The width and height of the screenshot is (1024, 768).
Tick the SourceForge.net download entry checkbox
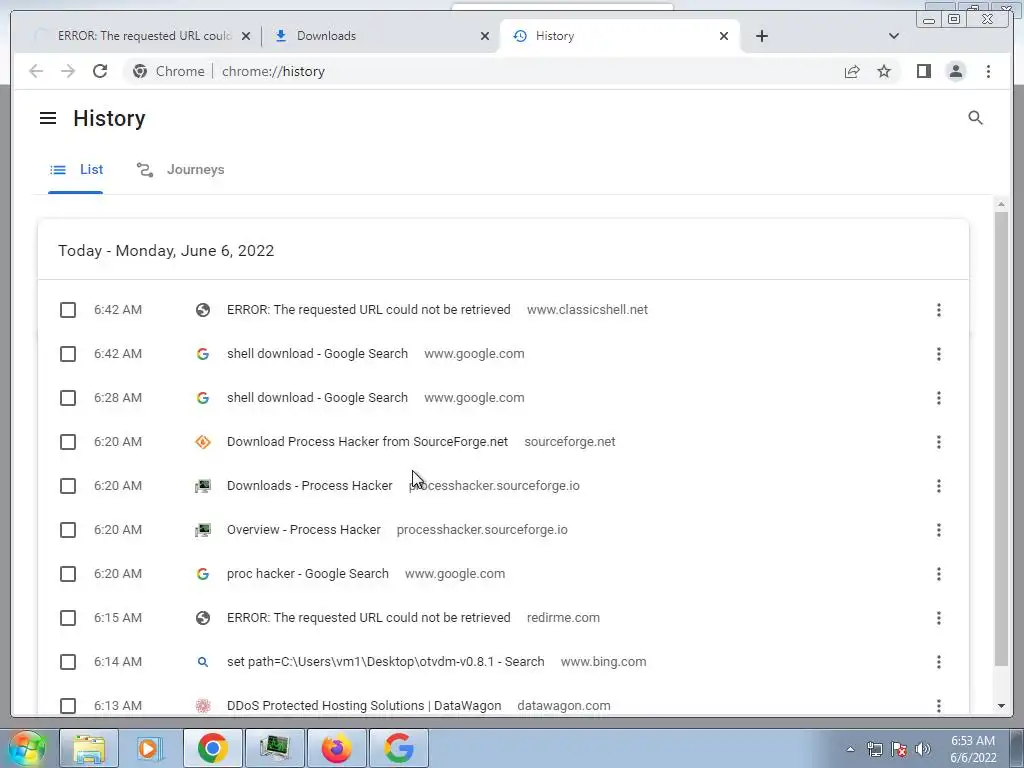[x=68, y=442]
